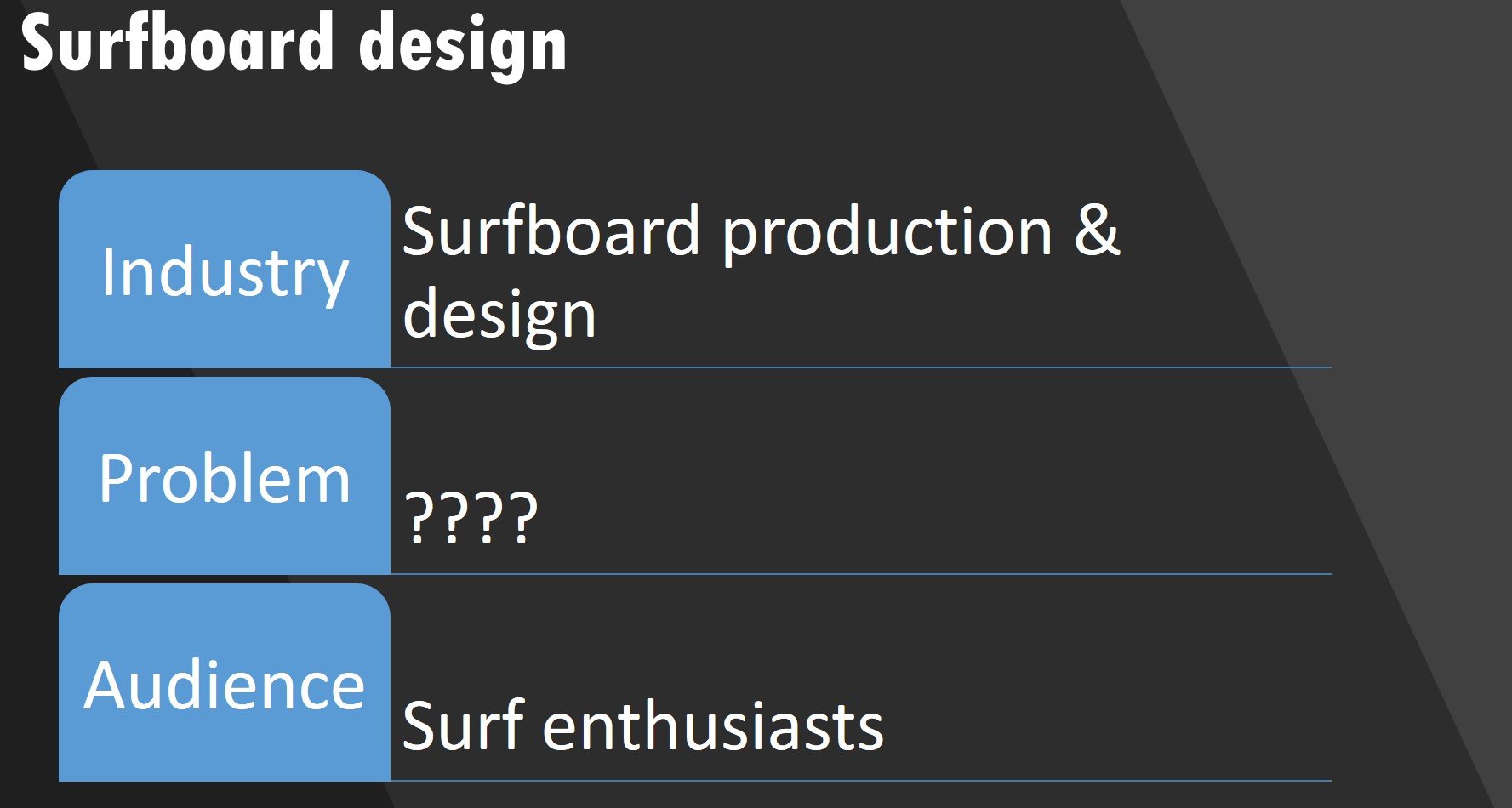Click the divider line under Industry row
The width and height of the screenshot is (1512, 808).
point(859,367)
